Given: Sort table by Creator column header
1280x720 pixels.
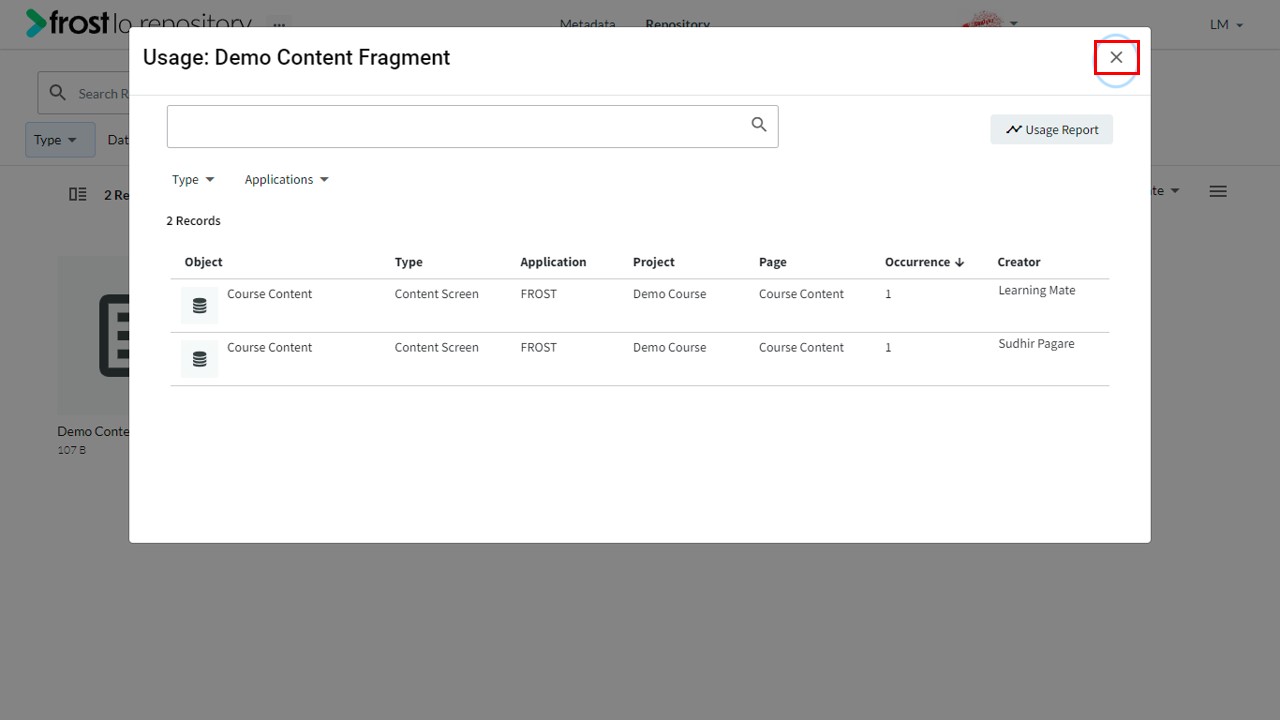Looking at the screenshot, I should (1019, 262).
